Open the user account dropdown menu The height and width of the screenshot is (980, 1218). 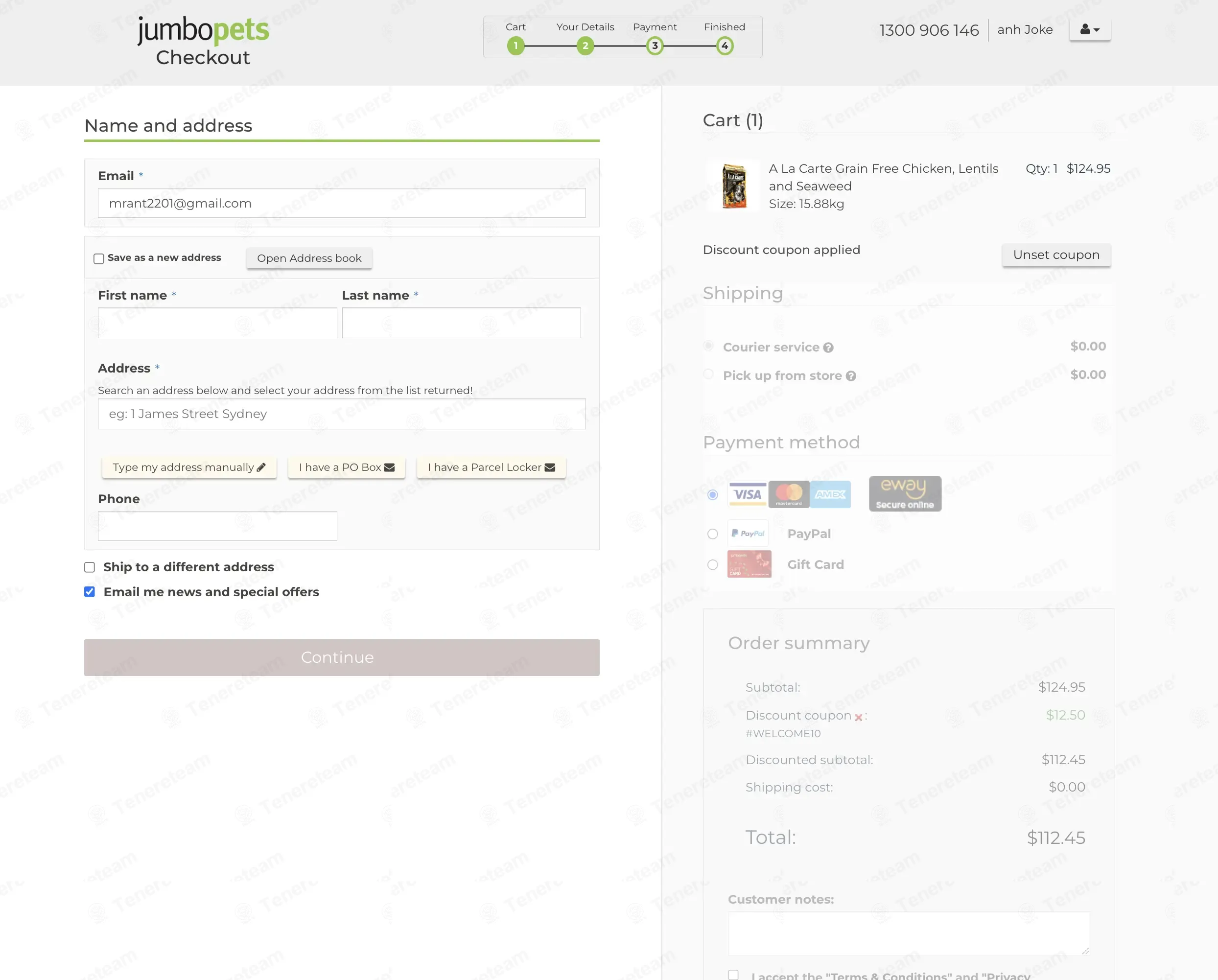(1090, 30)
